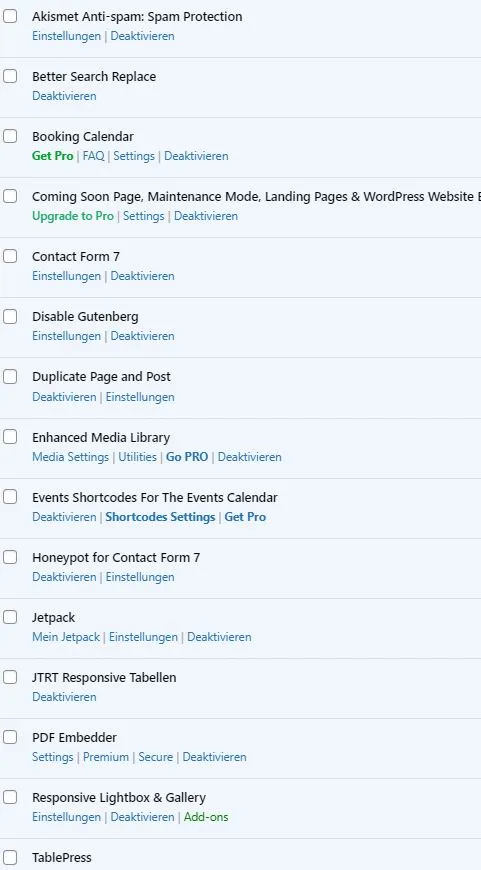
Task: Check the PDF Embedder checkbox
Action: (x=10, y=737)
